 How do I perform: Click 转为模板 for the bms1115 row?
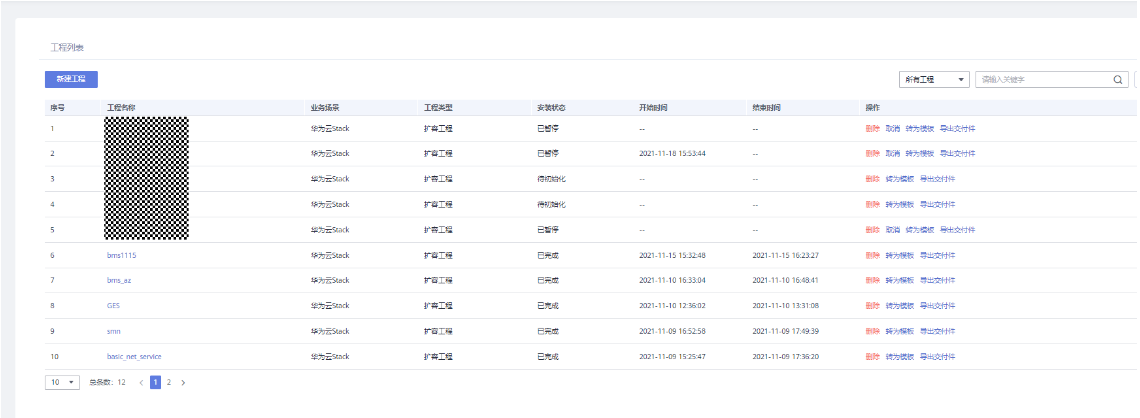pos(900,255)
